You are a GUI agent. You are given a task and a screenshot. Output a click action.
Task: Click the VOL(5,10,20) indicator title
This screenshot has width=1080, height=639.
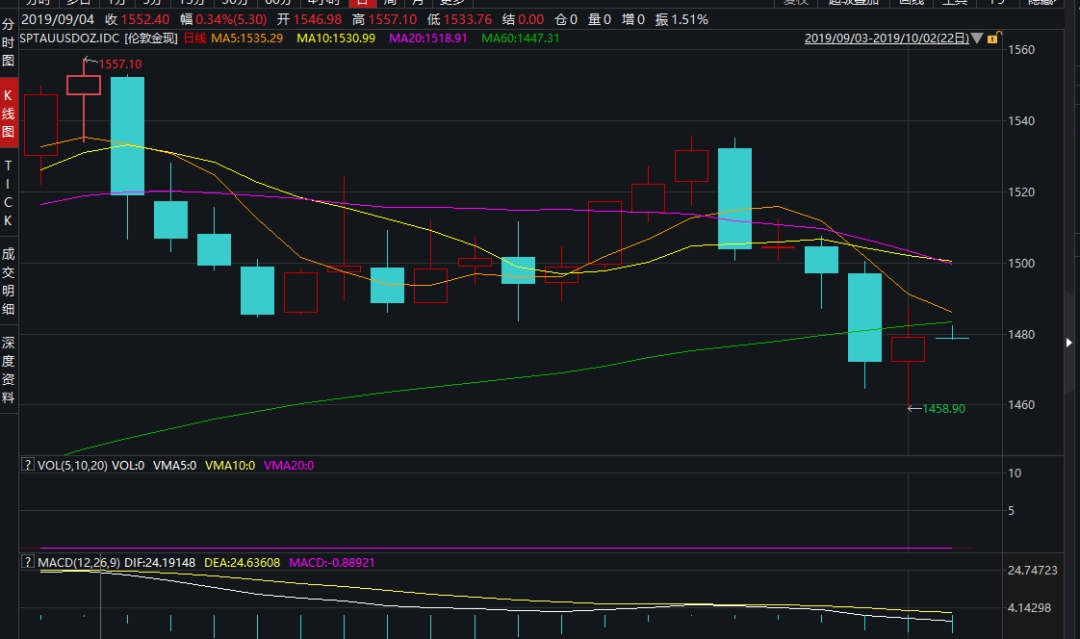70,465
